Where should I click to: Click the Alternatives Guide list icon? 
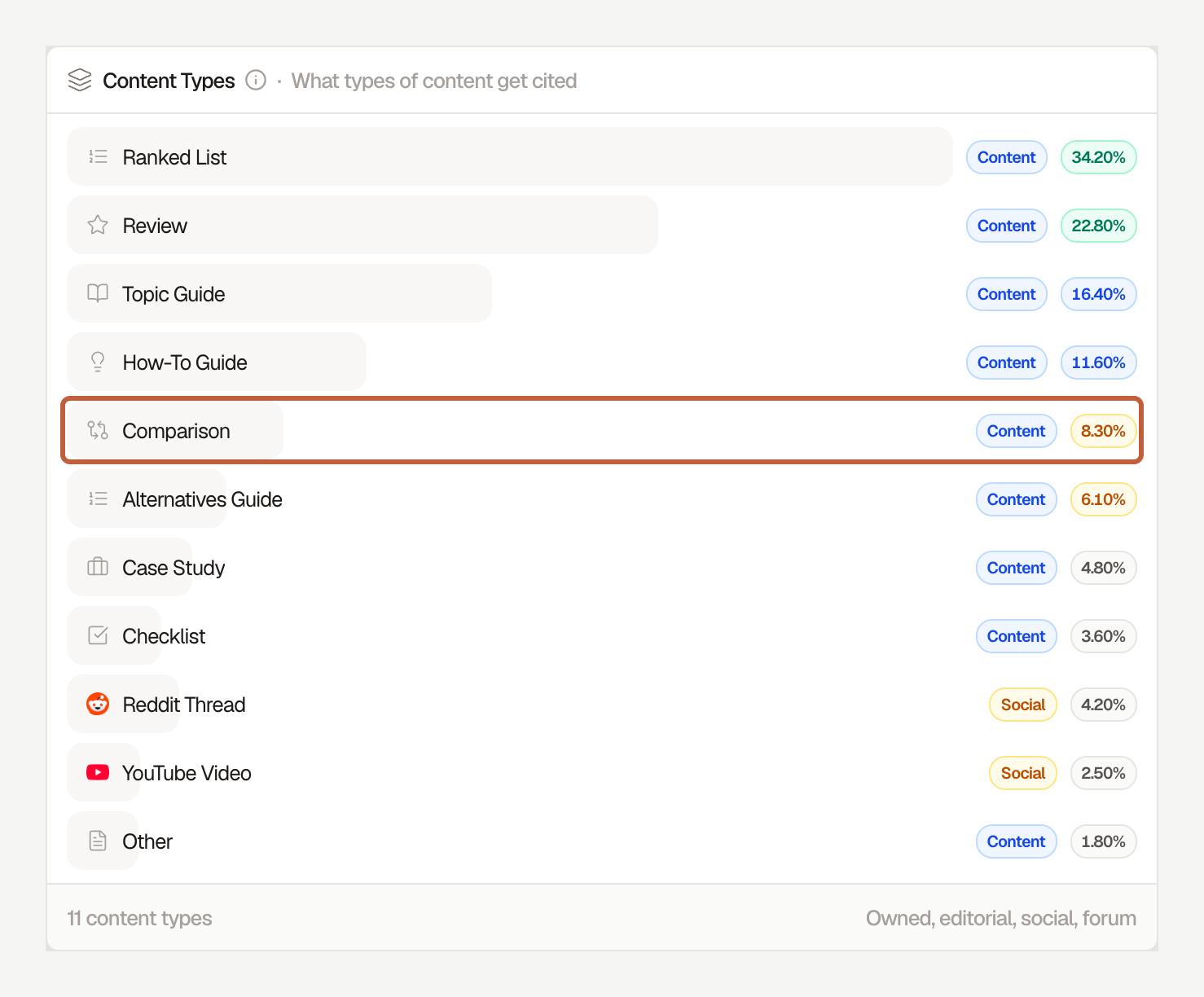[x=98, y=498]
